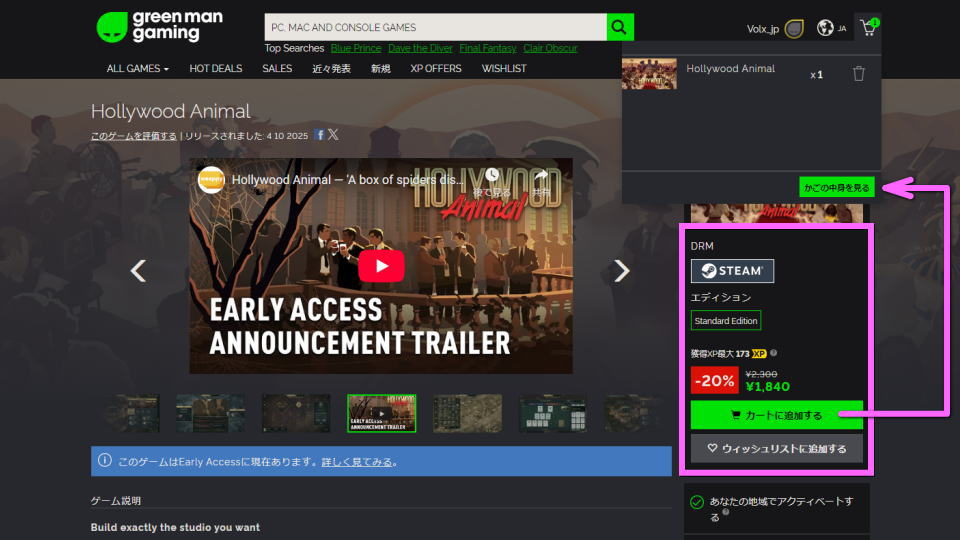Select sixth screenshot thumbnail
The height and width of the screenshot is (540, 960).
[553, 413]
